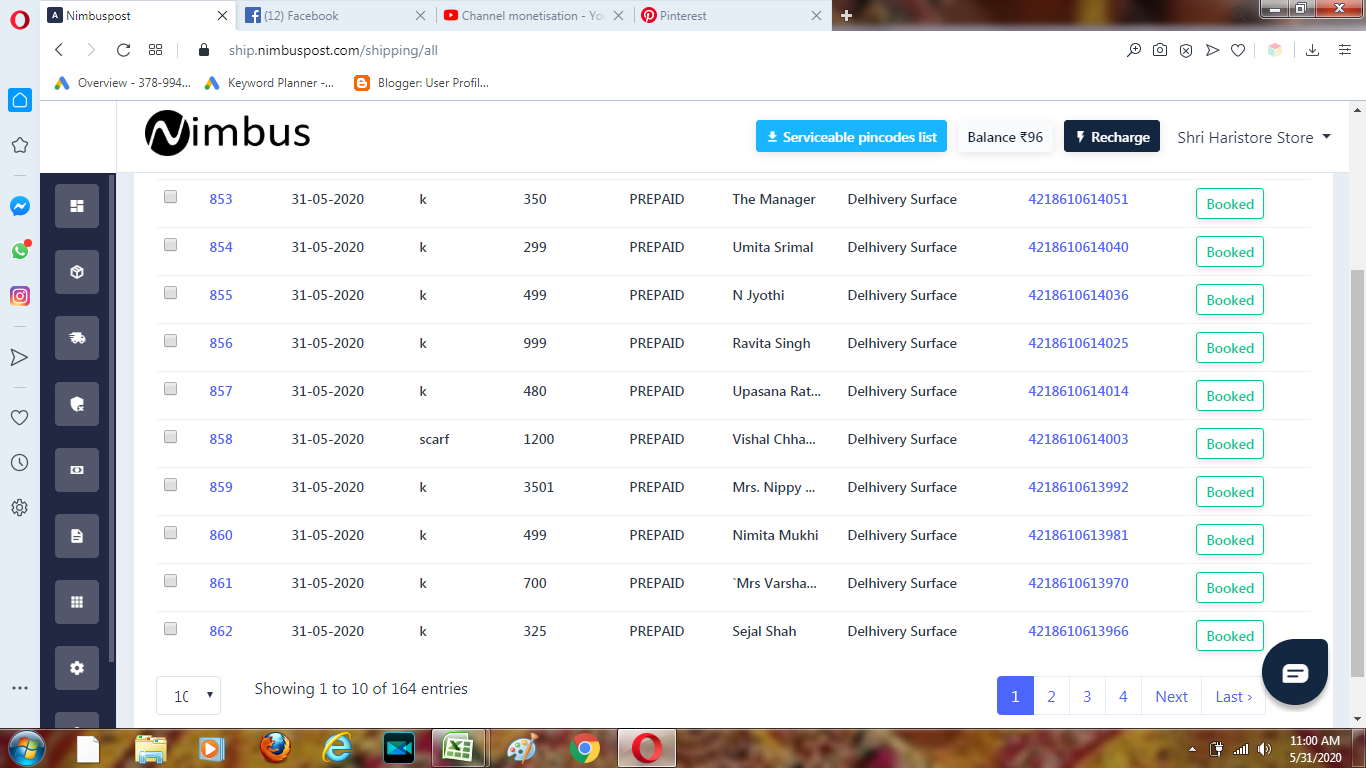Go to page 3 of entries
The image size is (1366, 768).
1087,696
